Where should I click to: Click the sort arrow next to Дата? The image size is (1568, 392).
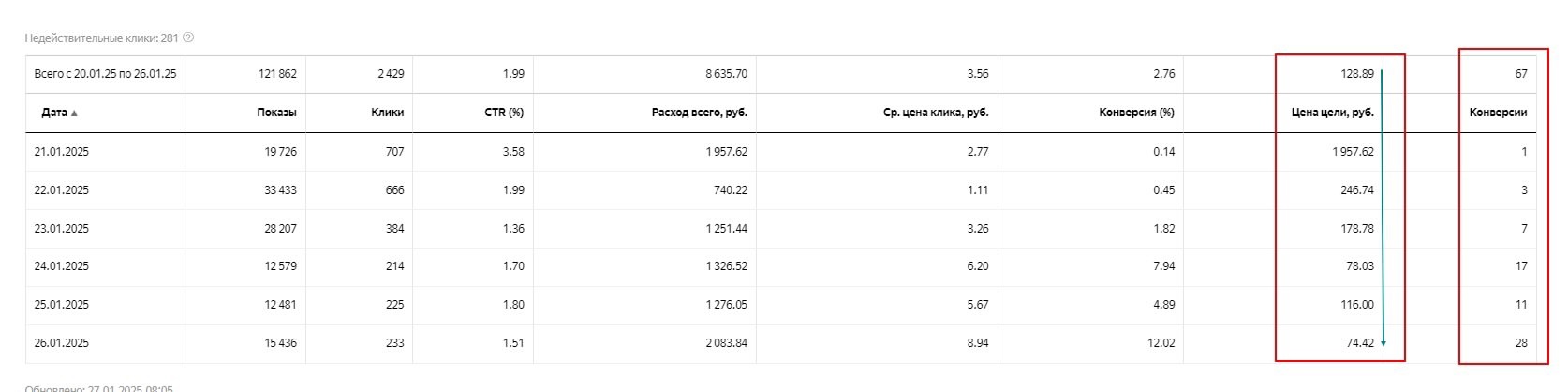pyautogui.click(x=74, y=113)
